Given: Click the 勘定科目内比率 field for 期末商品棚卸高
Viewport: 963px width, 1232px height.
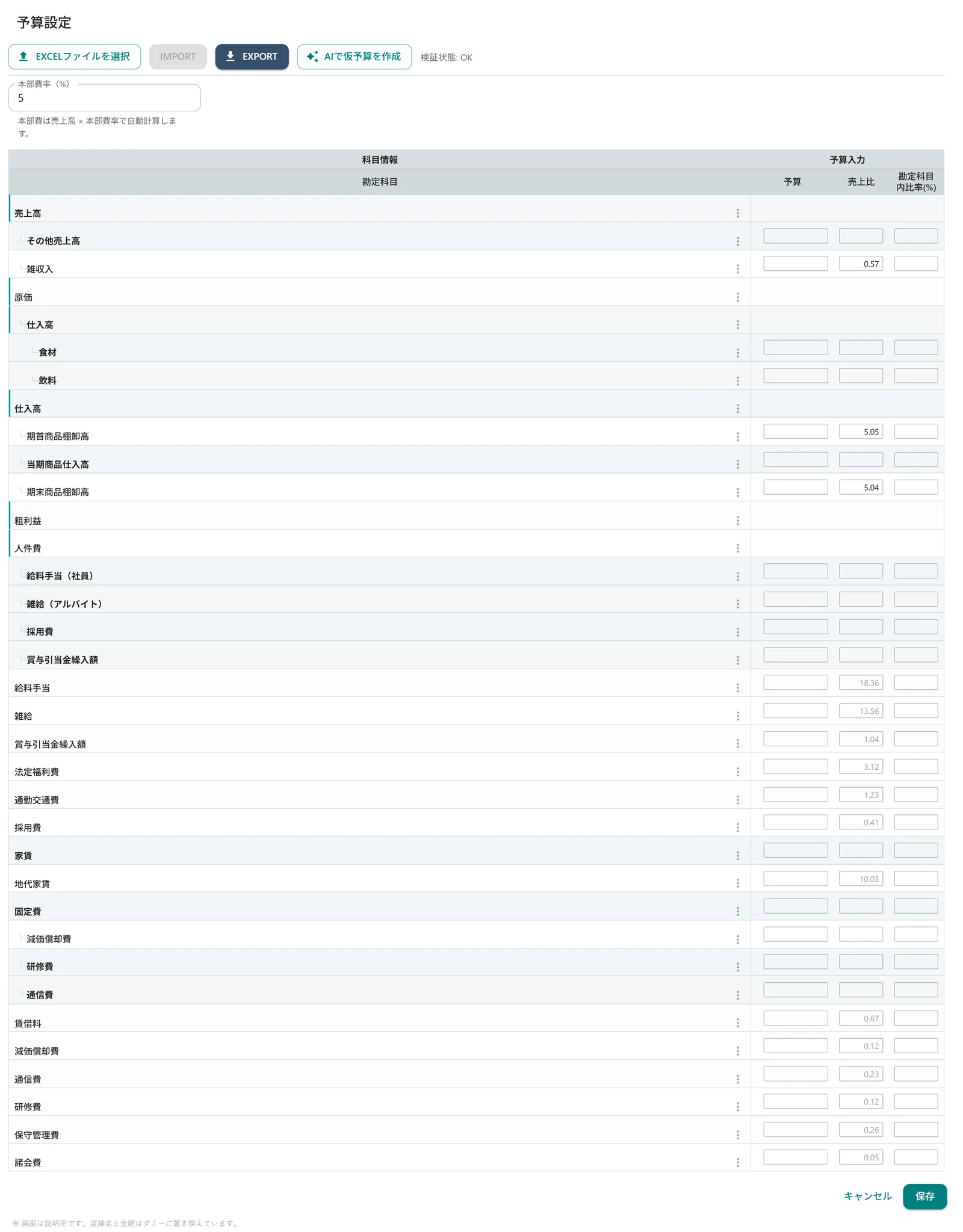Looking at the screenshot, I should click(915, 487).
